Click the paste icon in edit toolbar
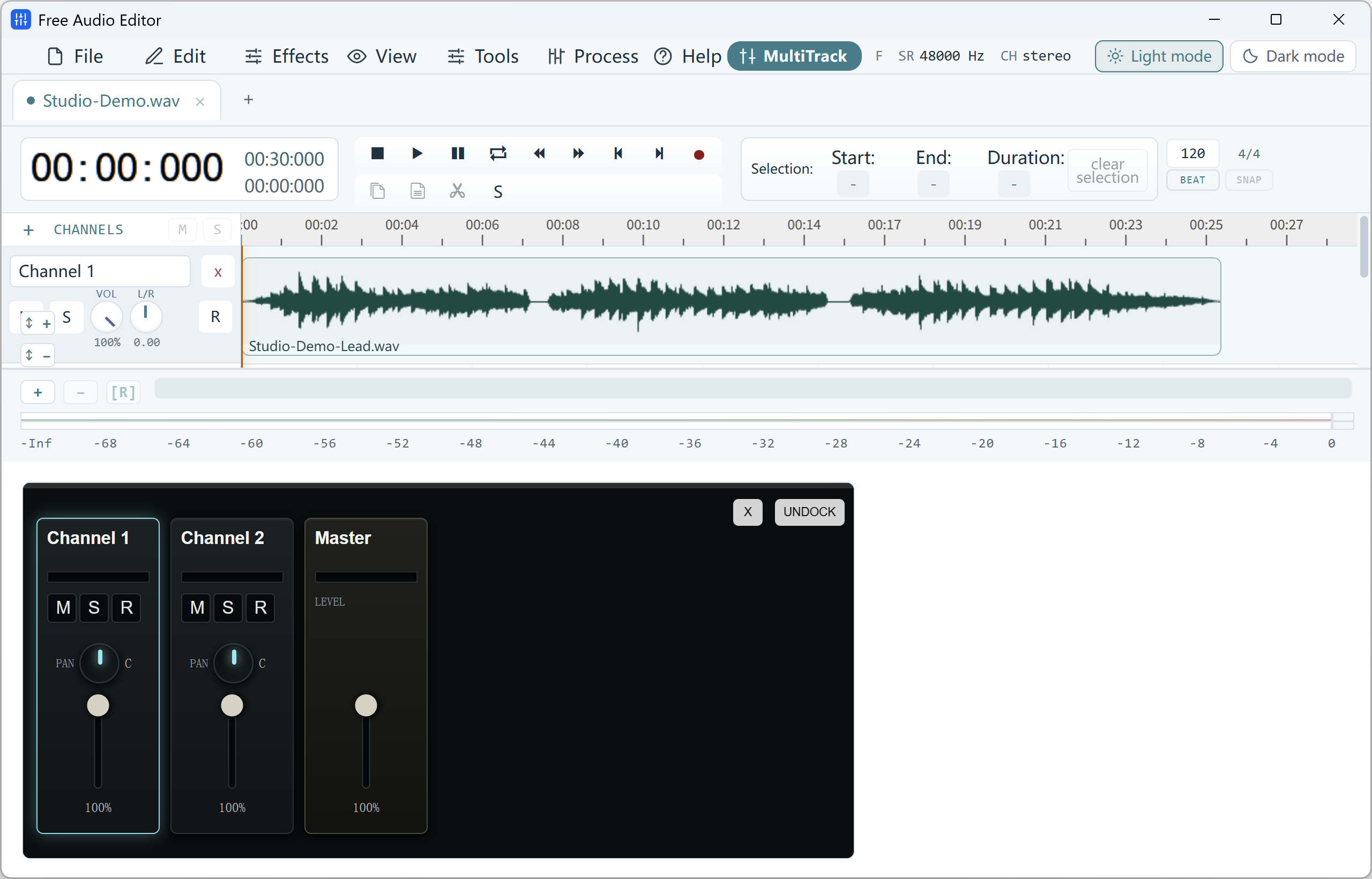The image size is (1372, 879). tap(417, 191)
